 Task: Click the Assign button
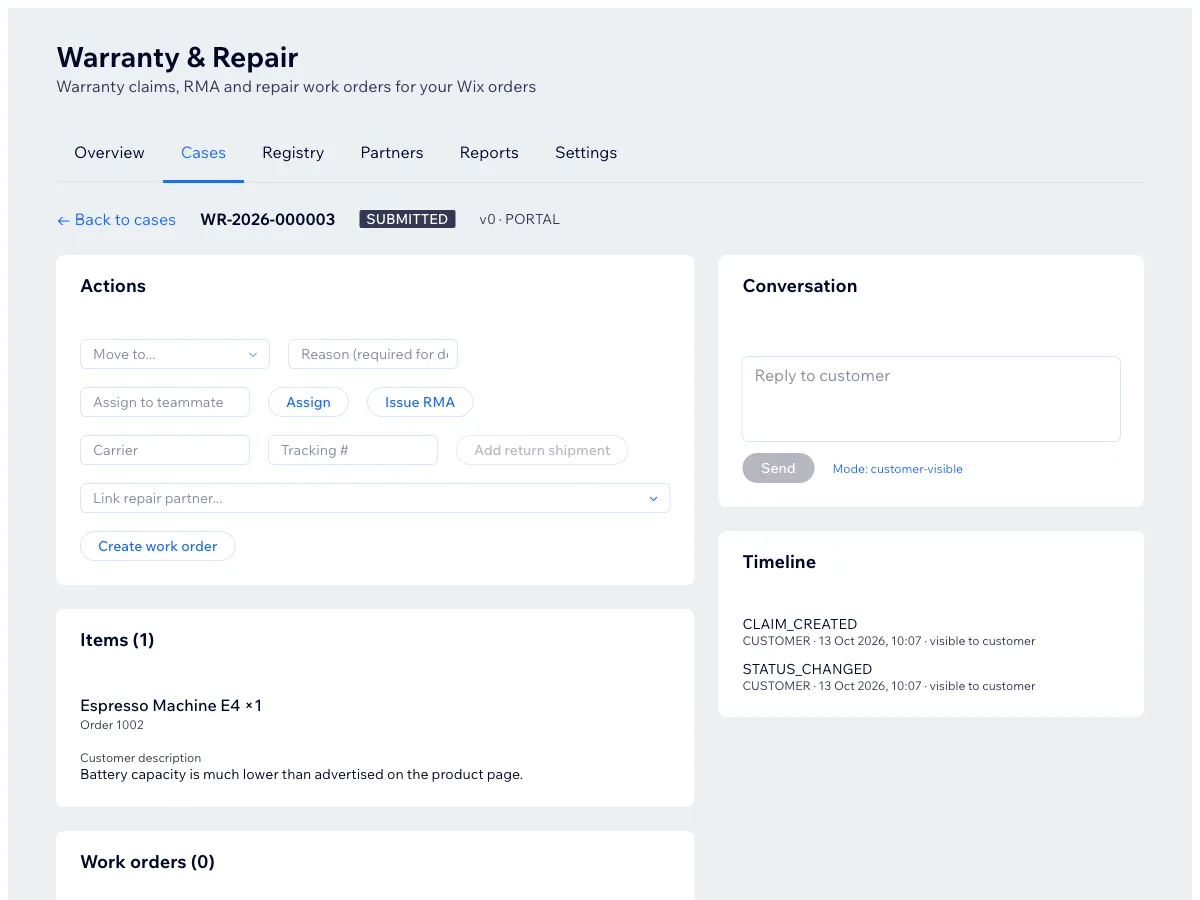[308, 402]
